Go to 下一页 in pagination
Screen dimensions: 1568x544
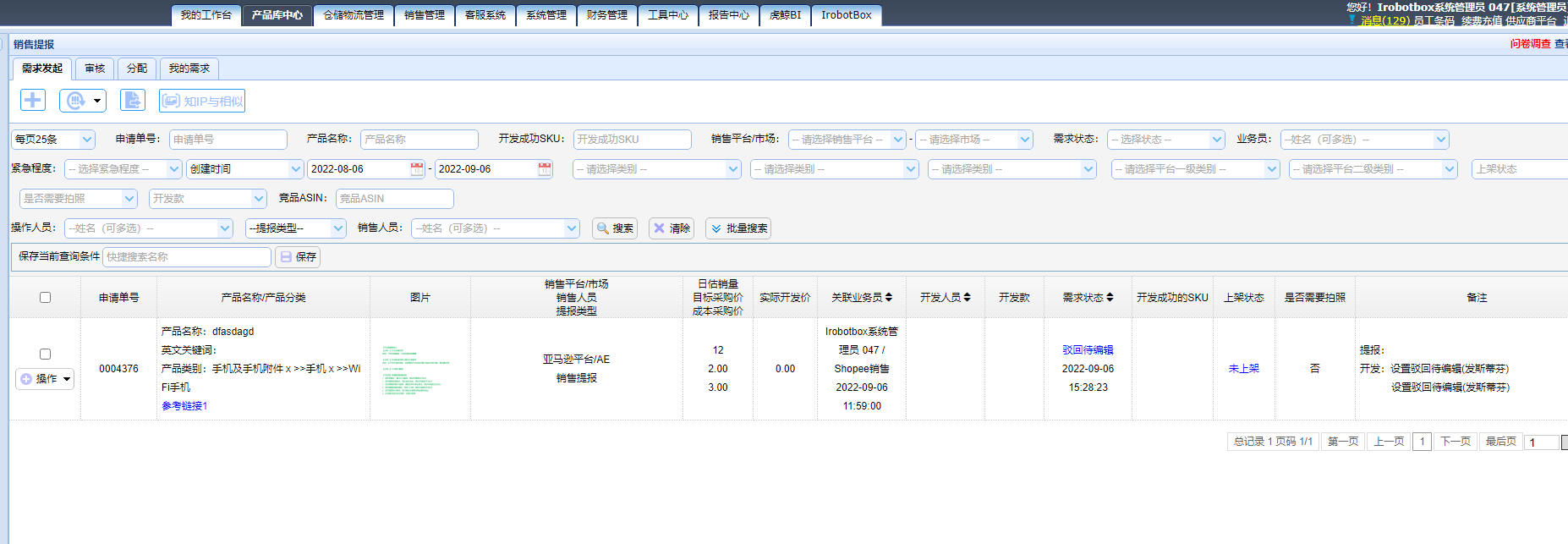1456,442
